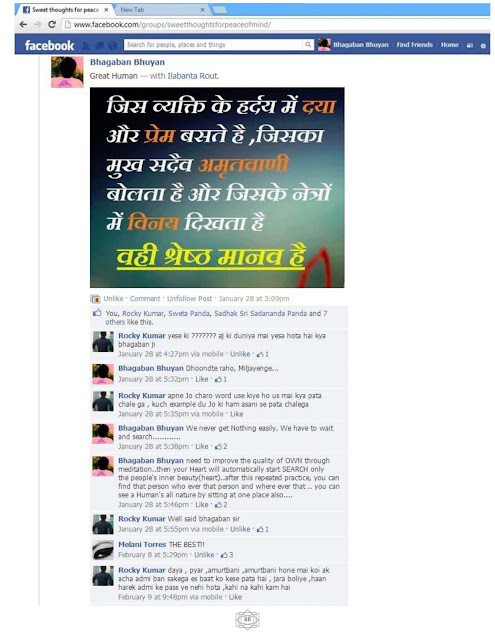Click the search magnifier icon
The image size is (495, 640).
coord(308,44)
